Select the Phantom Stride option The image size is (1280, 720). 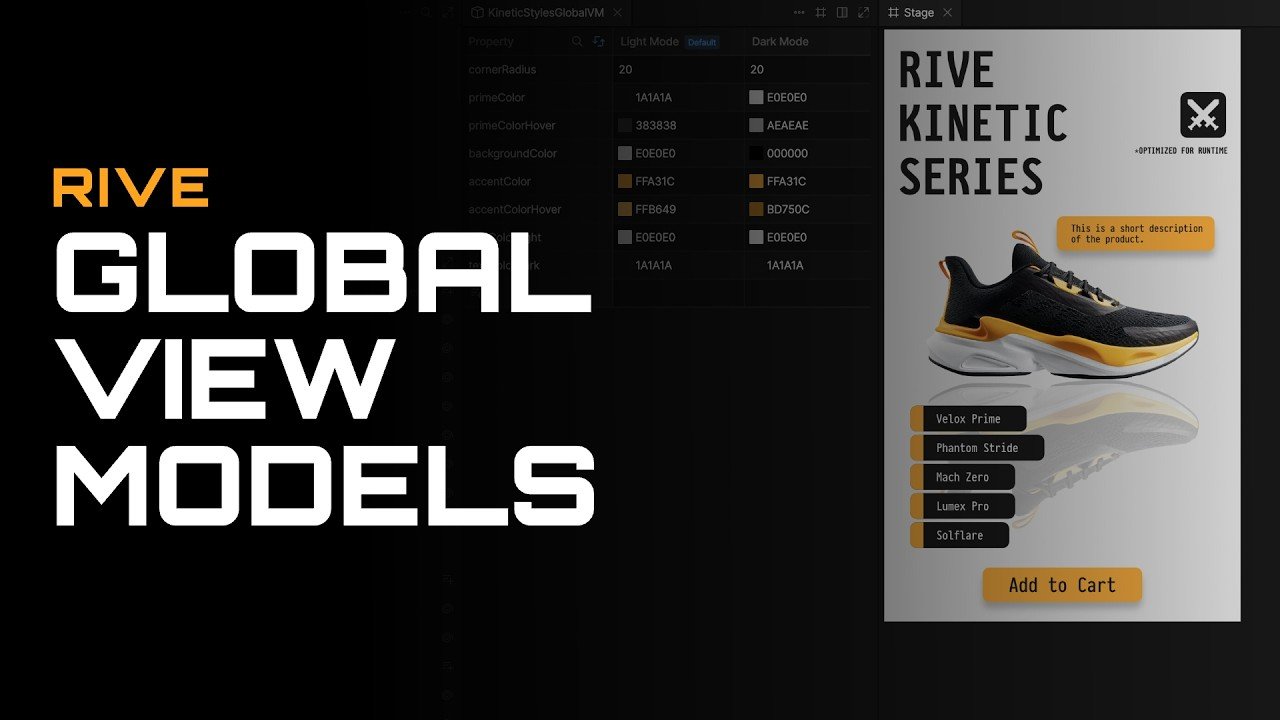(x=977, y=448)
